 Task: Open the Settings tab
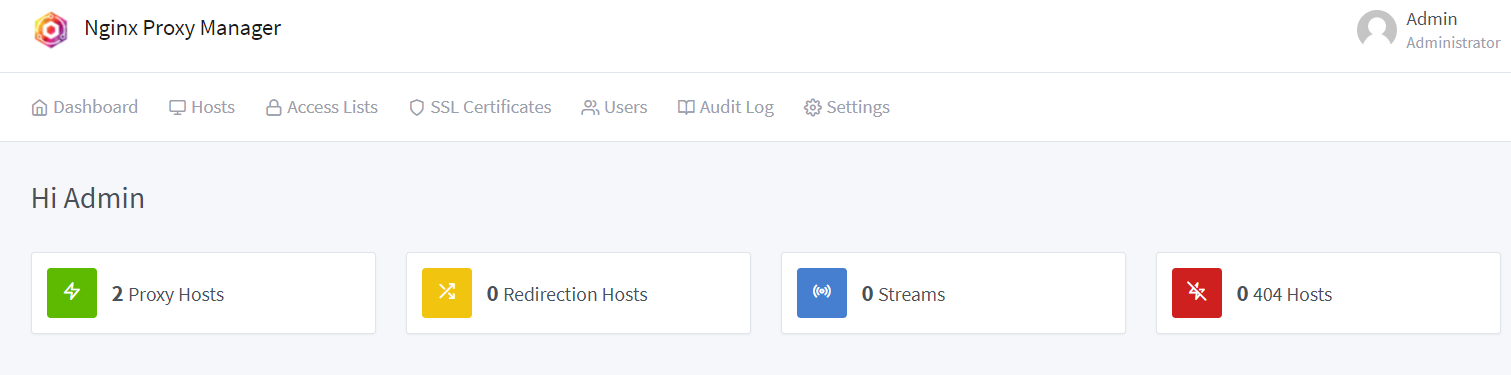pyautogui.click(x=847, y=107)
